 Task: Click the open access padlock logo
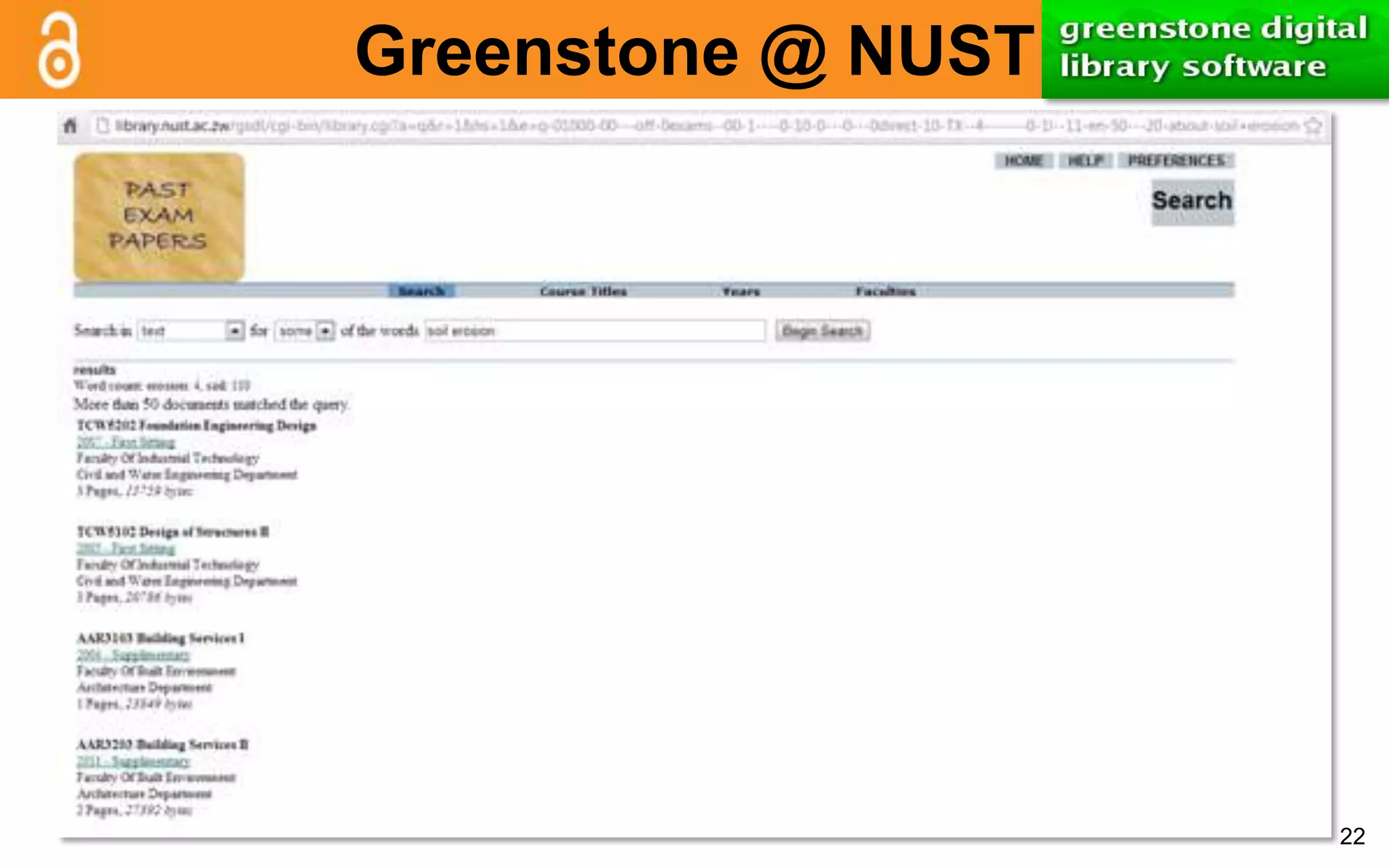(x=59, y=51)
